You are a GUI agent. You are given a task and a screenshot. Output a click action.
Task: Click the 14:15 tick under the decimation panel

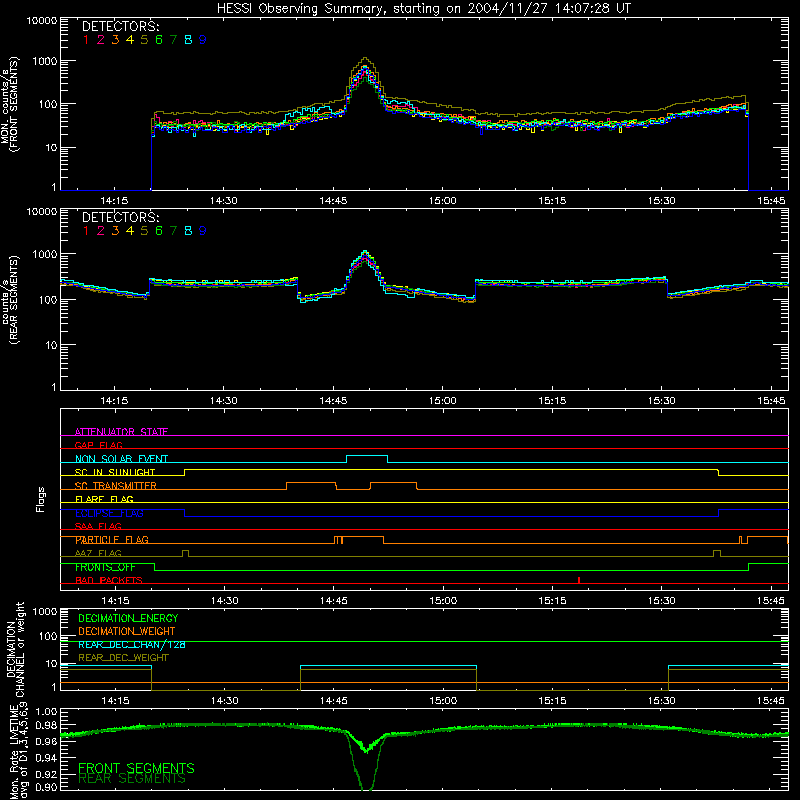click(x=115, y=701)
